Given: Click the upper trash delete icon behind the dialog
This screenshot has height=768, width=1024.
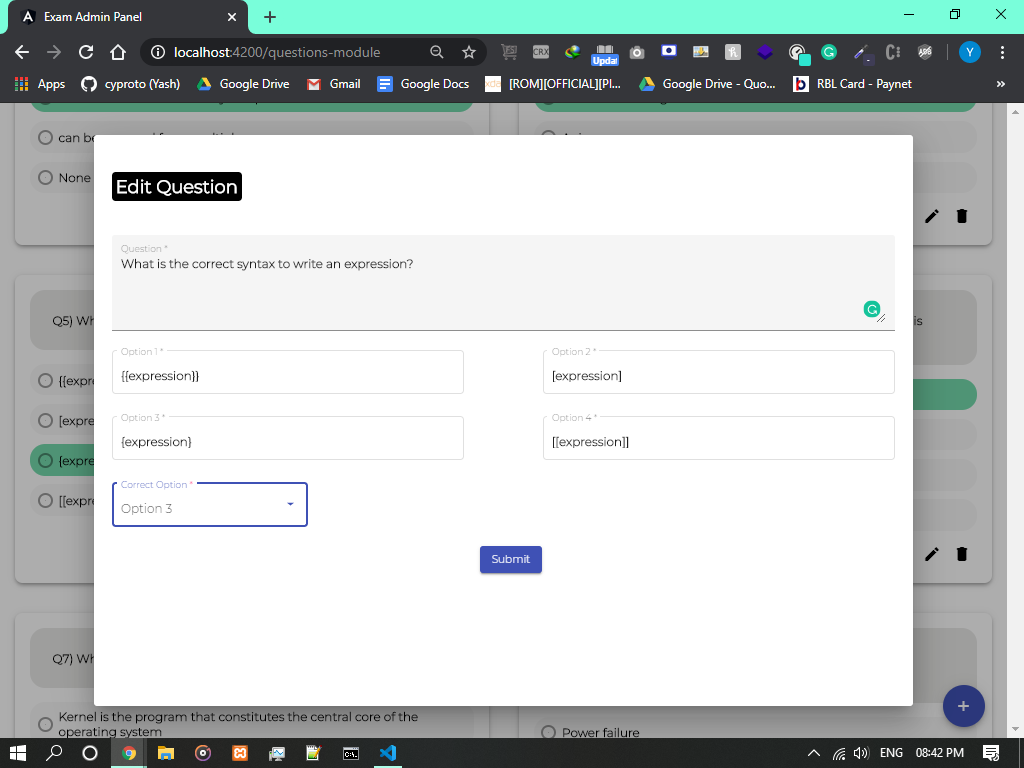Looking at the screenshot, I should [x=962, y=216].
